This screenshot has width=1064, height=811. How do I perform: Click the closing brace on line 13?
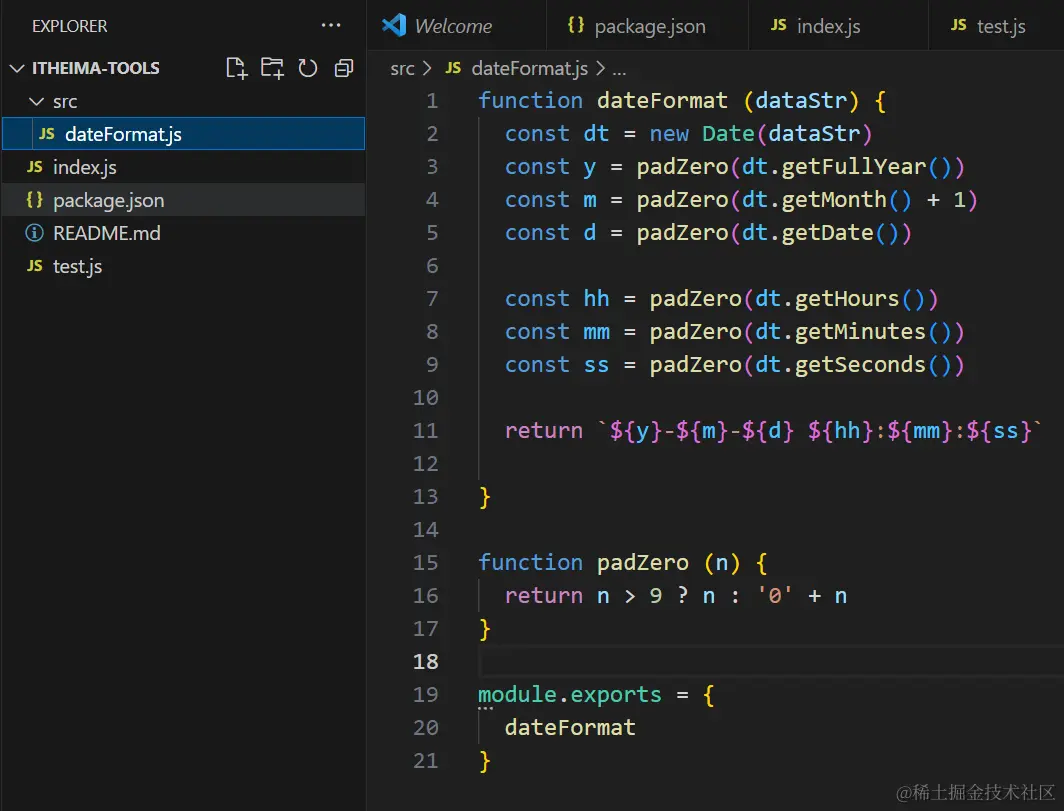pos(484,497)
